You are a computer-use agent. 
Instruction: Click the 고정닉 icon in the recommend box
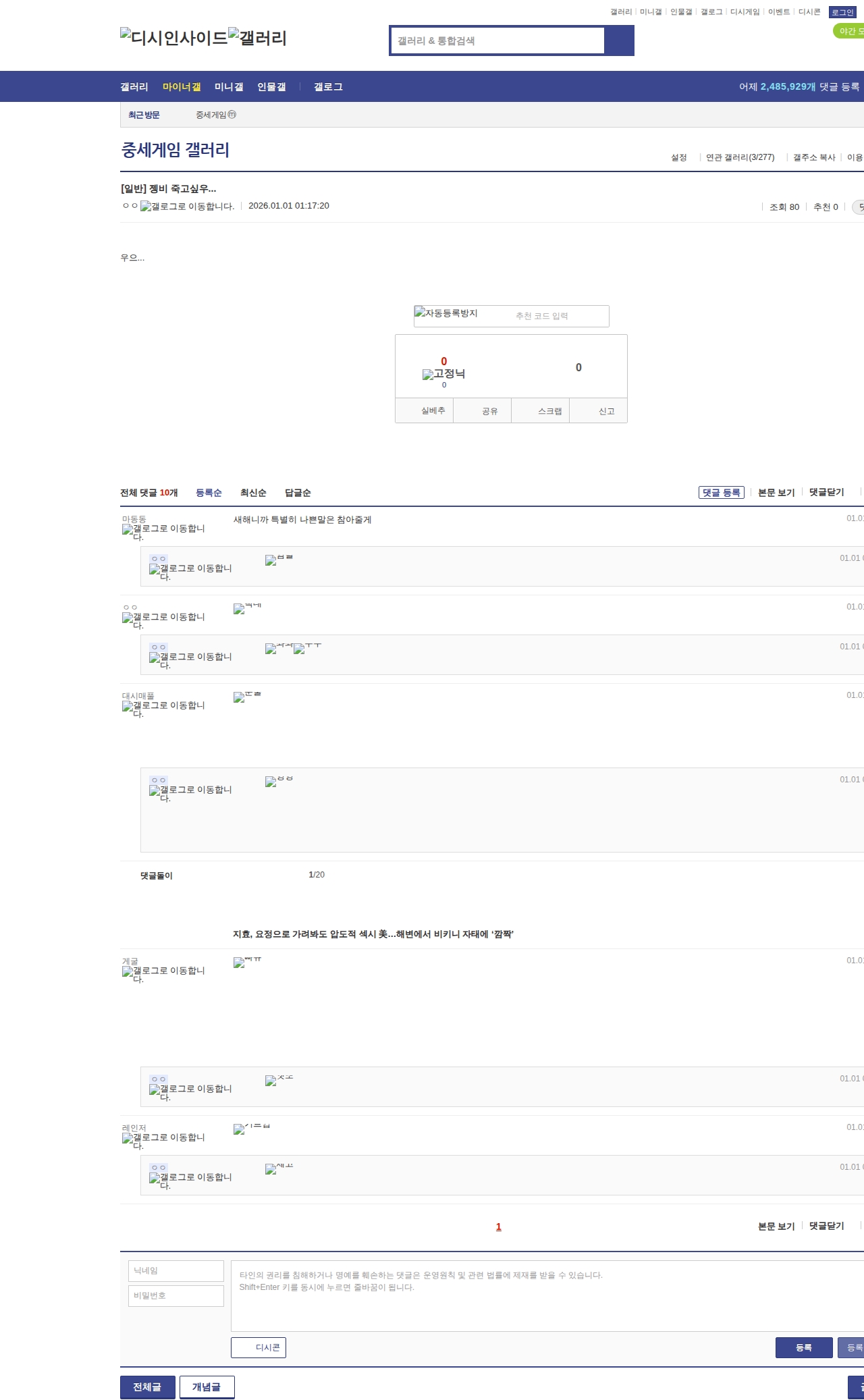(443, 374)
